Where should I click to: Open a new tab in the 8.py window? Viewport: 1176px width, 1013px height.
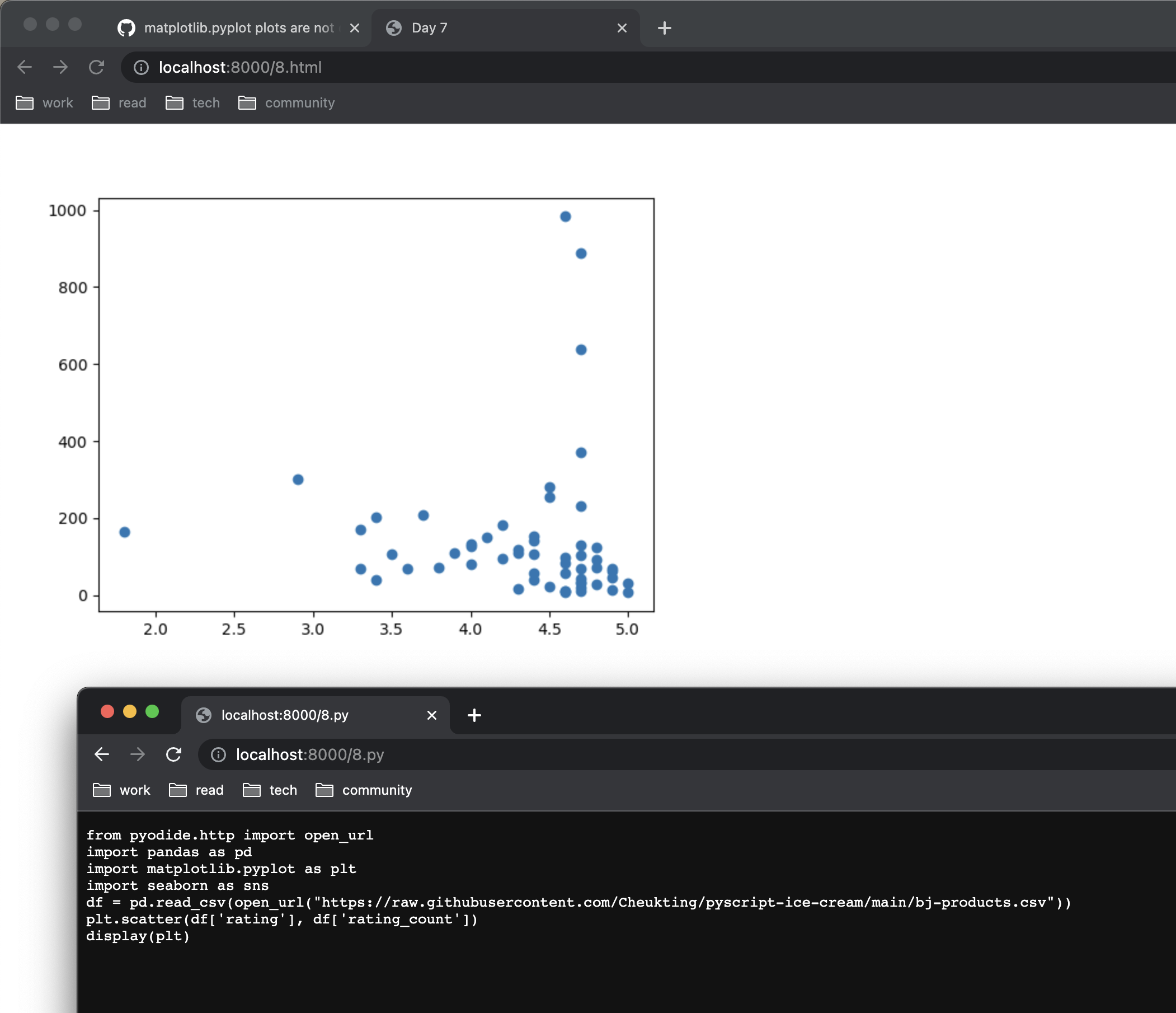tap(474, 715)
